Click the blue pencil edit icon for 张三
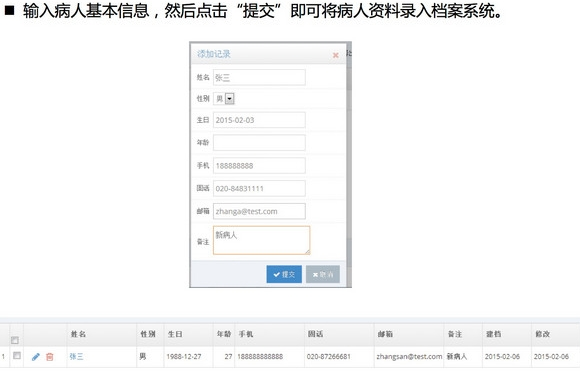 click(36, 357)
